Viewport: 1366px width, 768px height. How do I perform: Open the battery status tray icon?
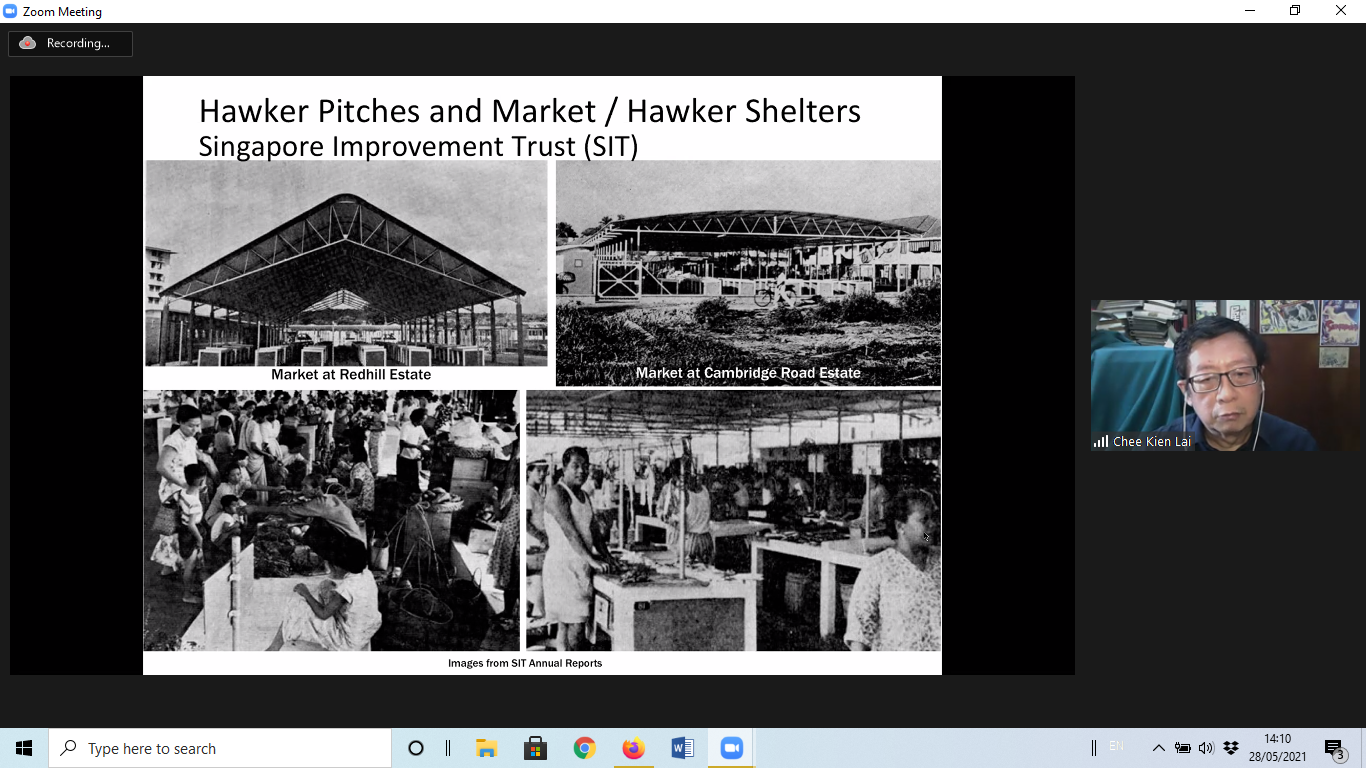tap(1183, 748)
